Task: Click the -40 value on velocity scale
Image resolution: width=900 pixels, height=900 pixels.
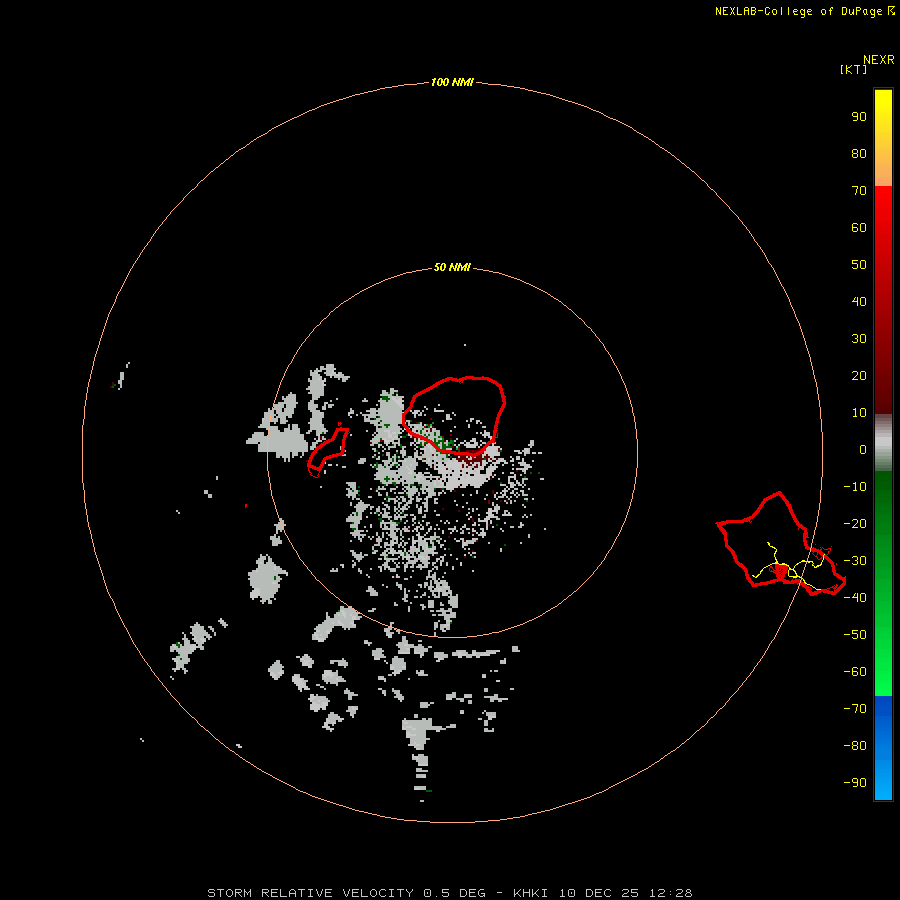Action: pyautogui.click(x=855, y=598)
